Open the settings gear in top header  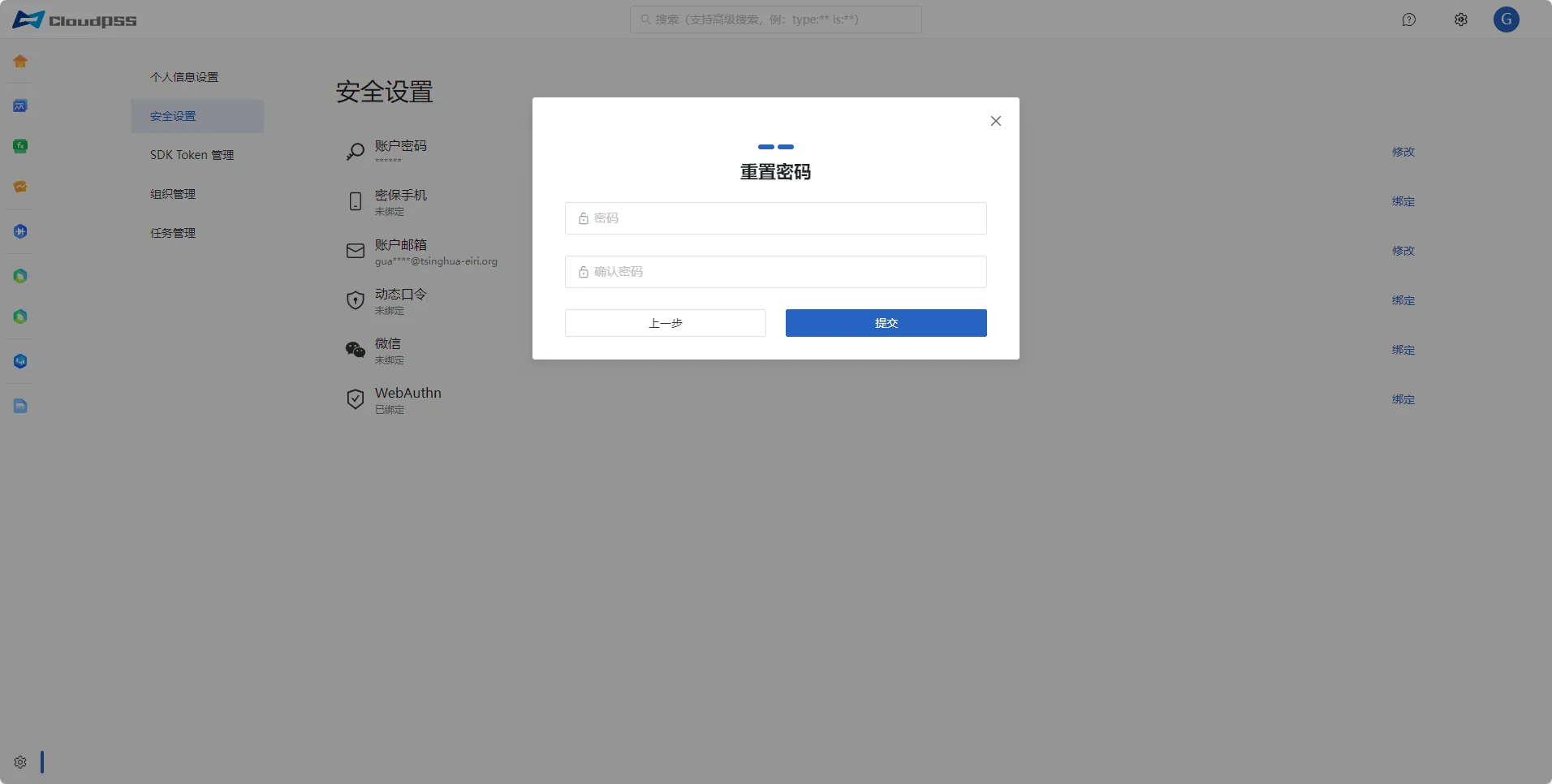(x=1461, y=19)
